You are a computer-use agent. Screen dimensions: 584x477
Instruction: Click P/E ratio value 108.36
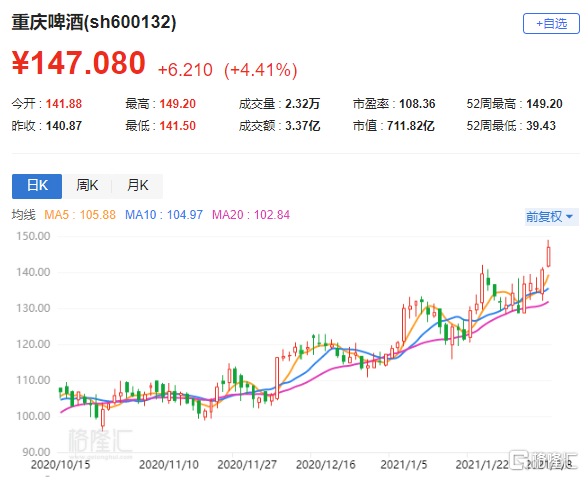tap(417, 104)
